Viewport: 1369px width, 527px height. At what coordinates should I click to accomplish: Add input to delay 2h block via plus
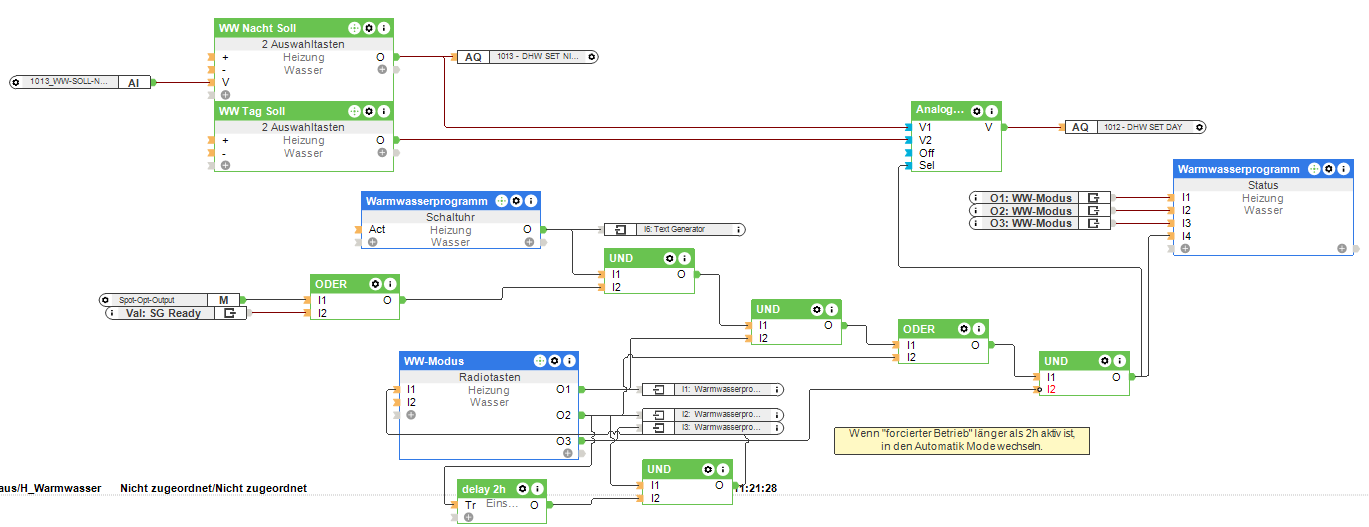tap(468, 517)
